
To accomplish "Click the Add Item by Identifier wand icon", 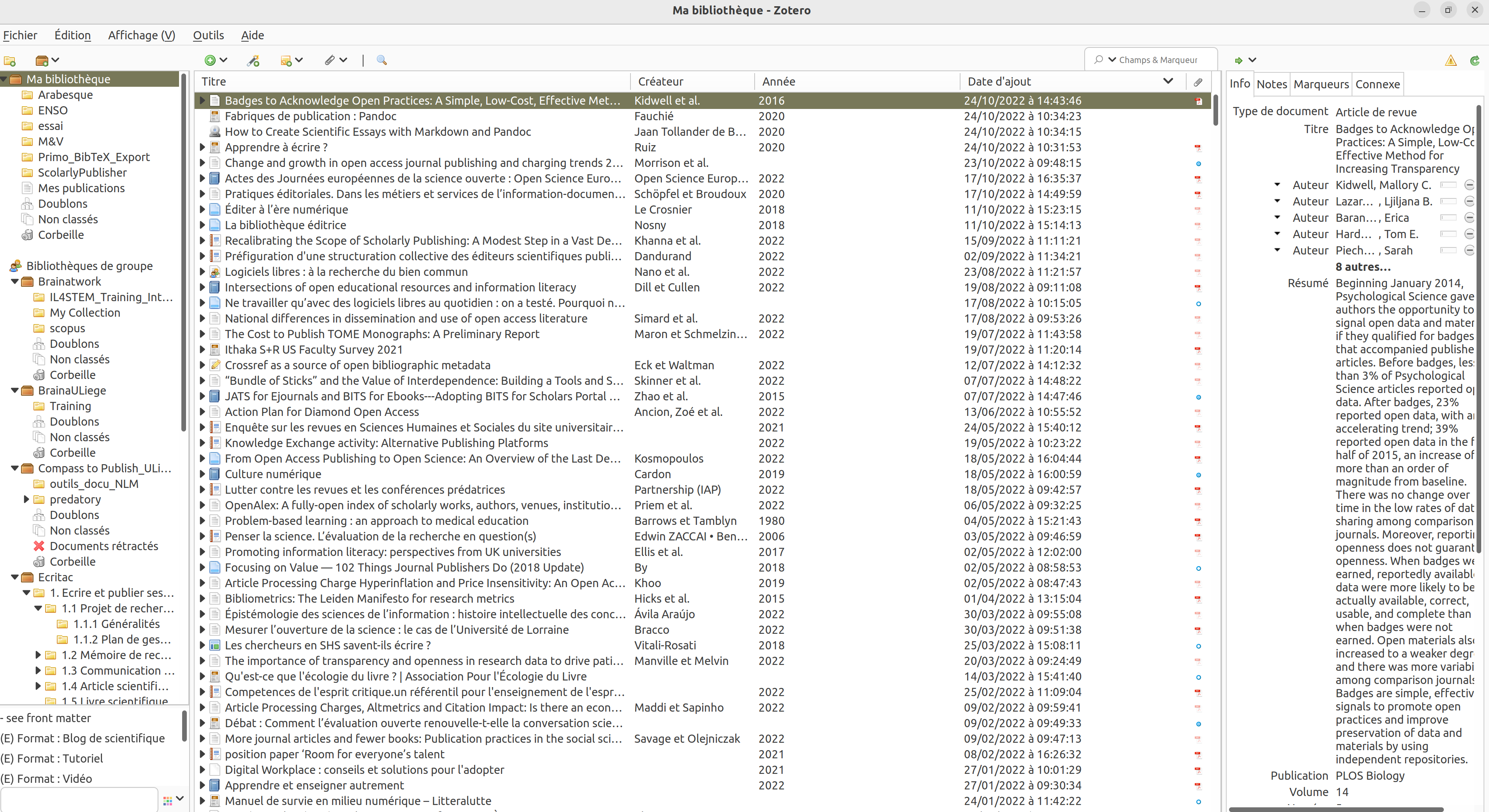I will (253, 60).
